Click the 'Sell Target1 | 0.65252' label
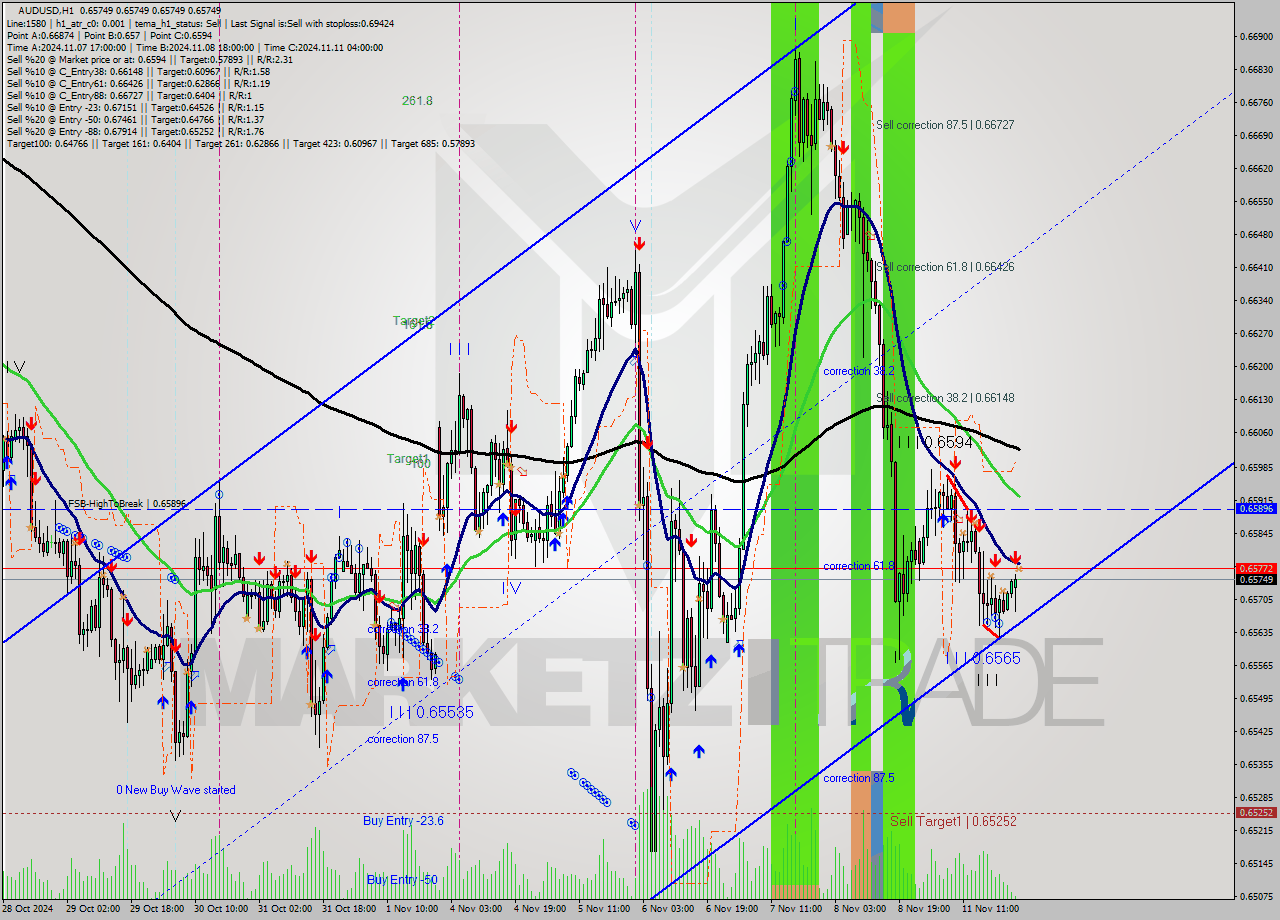The width and height of the screenshot is (1280, 920). point(953,821)
